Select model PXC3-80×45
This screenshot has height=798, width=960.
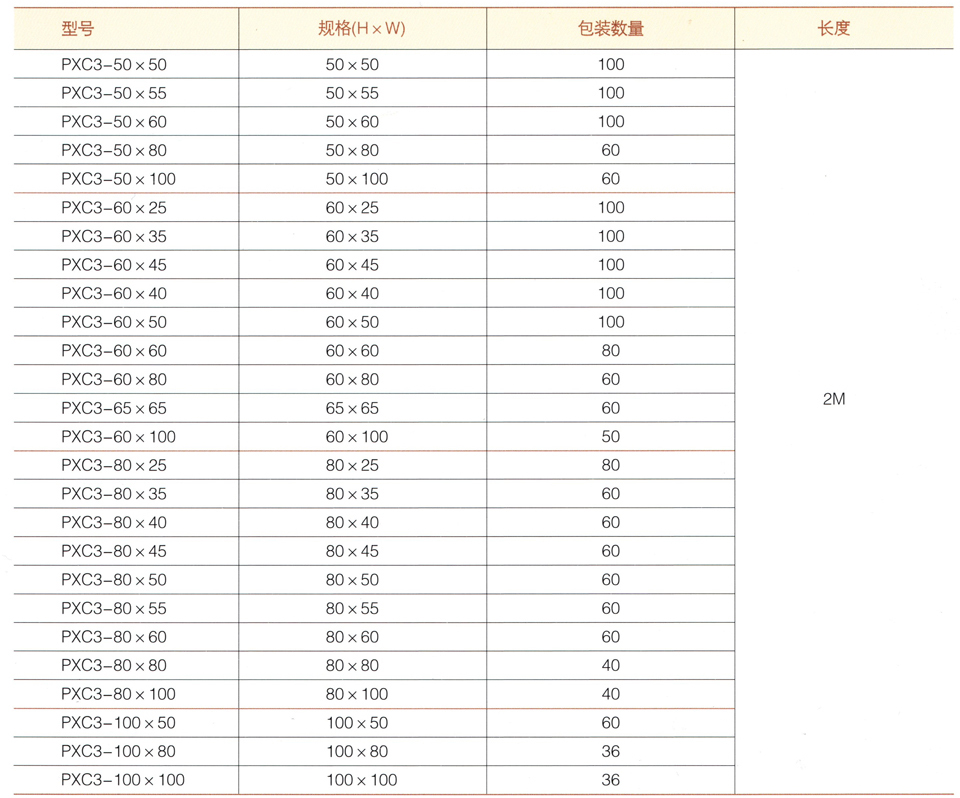tap(114, 551)
